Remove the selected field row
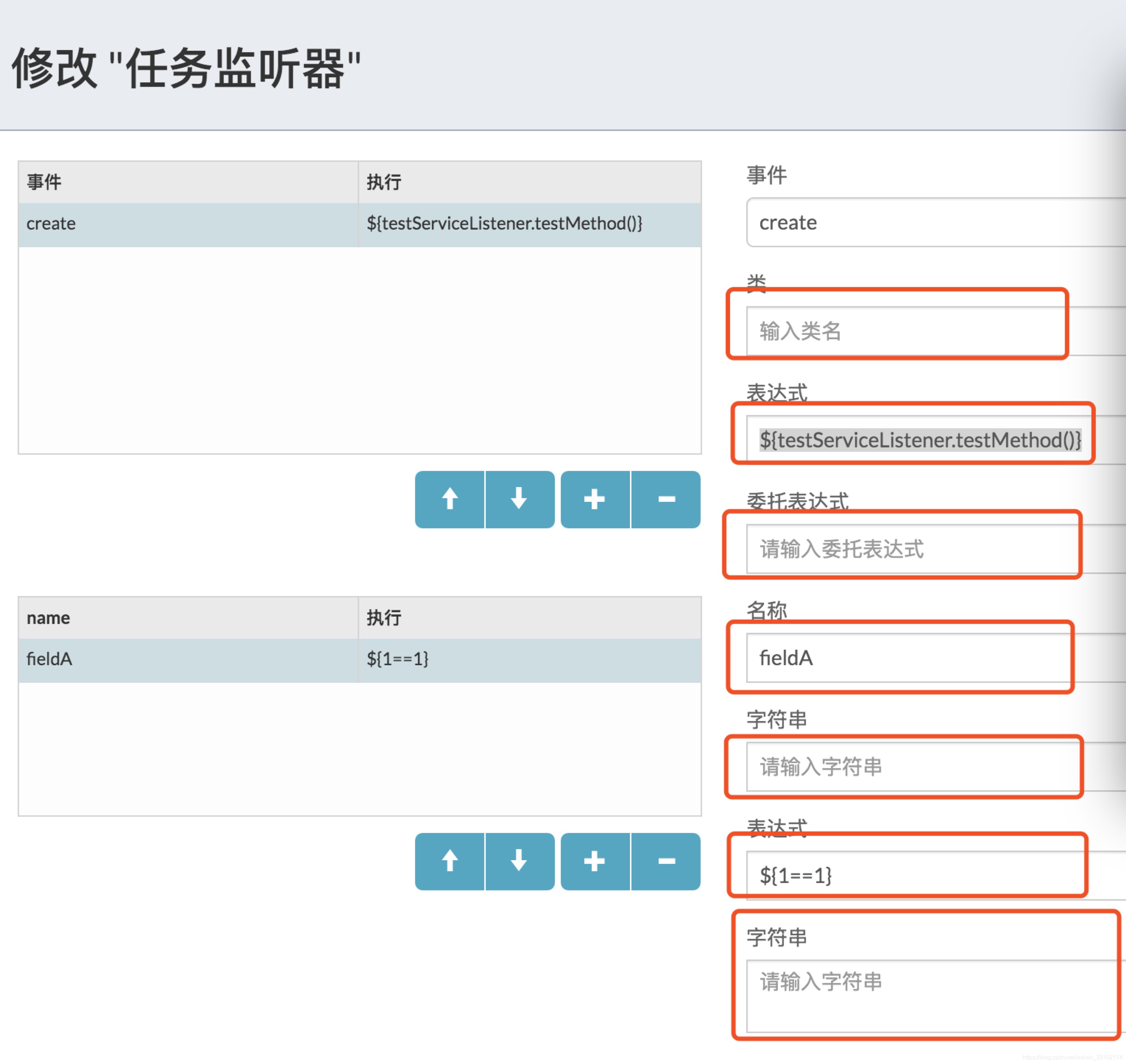This screenshot has width=1126, height=1064. (x=666, y=862)
